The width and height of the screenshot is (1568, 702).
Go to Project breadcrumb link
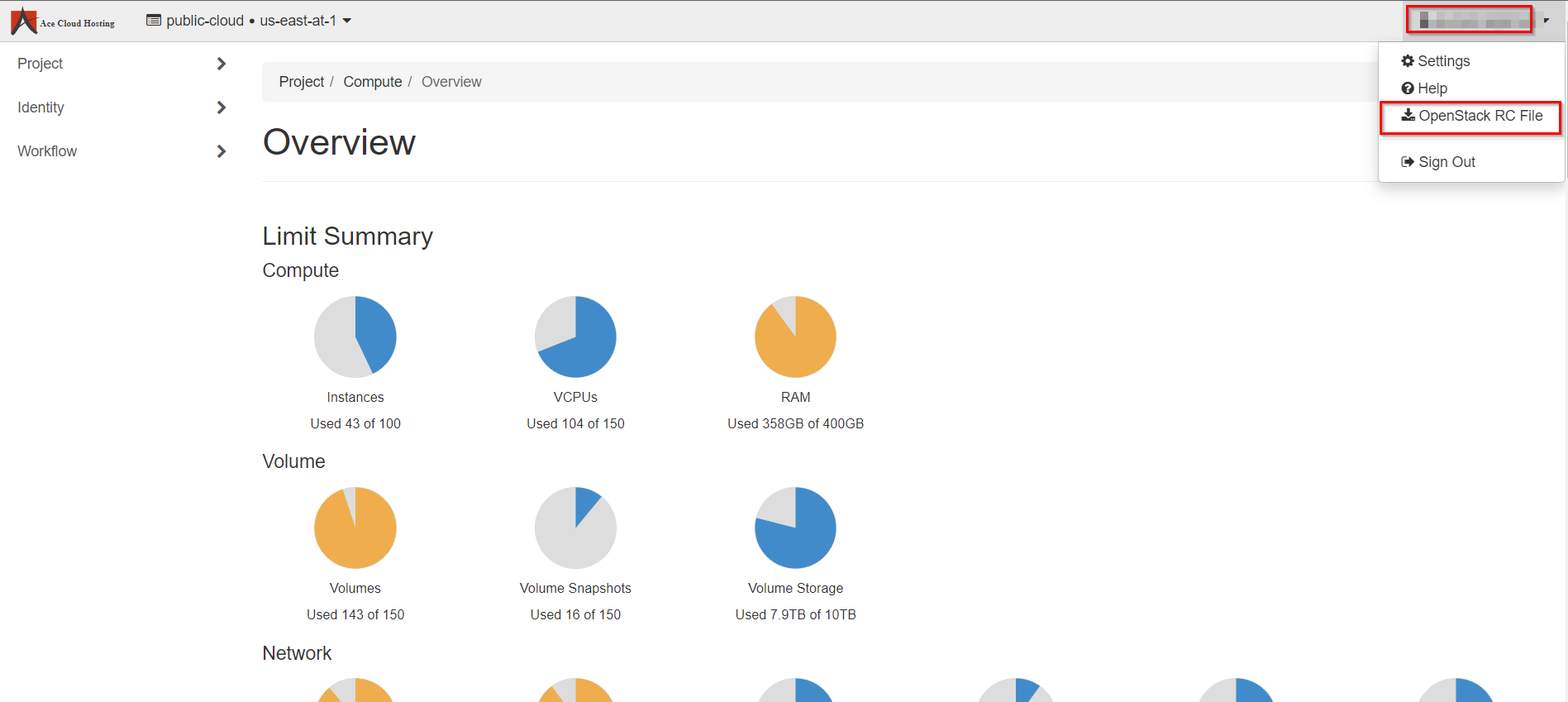(302, 82)
